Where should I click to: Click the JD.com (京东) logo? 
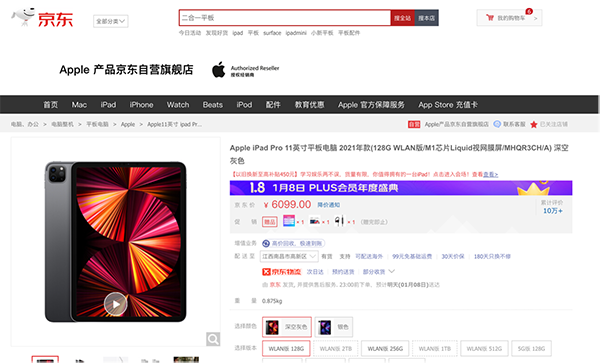click(x=42, y=18)
